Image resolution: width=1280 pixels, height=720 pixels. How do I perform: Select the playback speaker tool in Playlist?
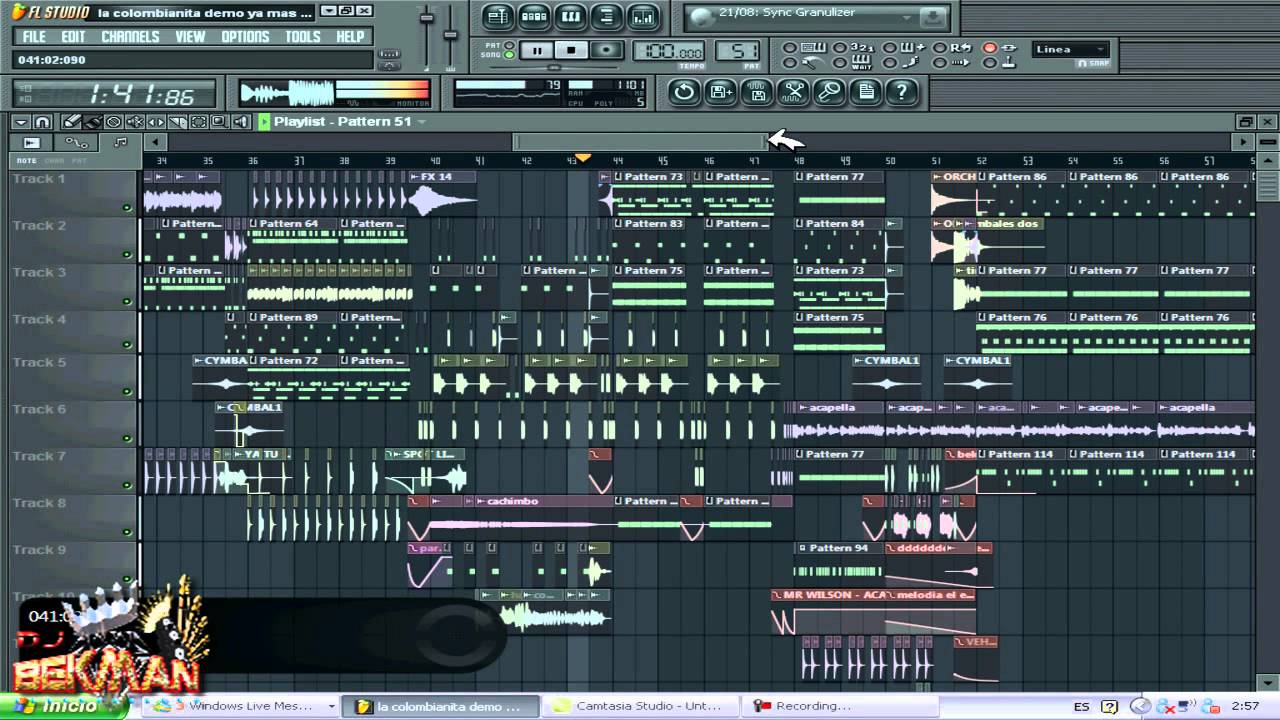(x=241, y=122)
